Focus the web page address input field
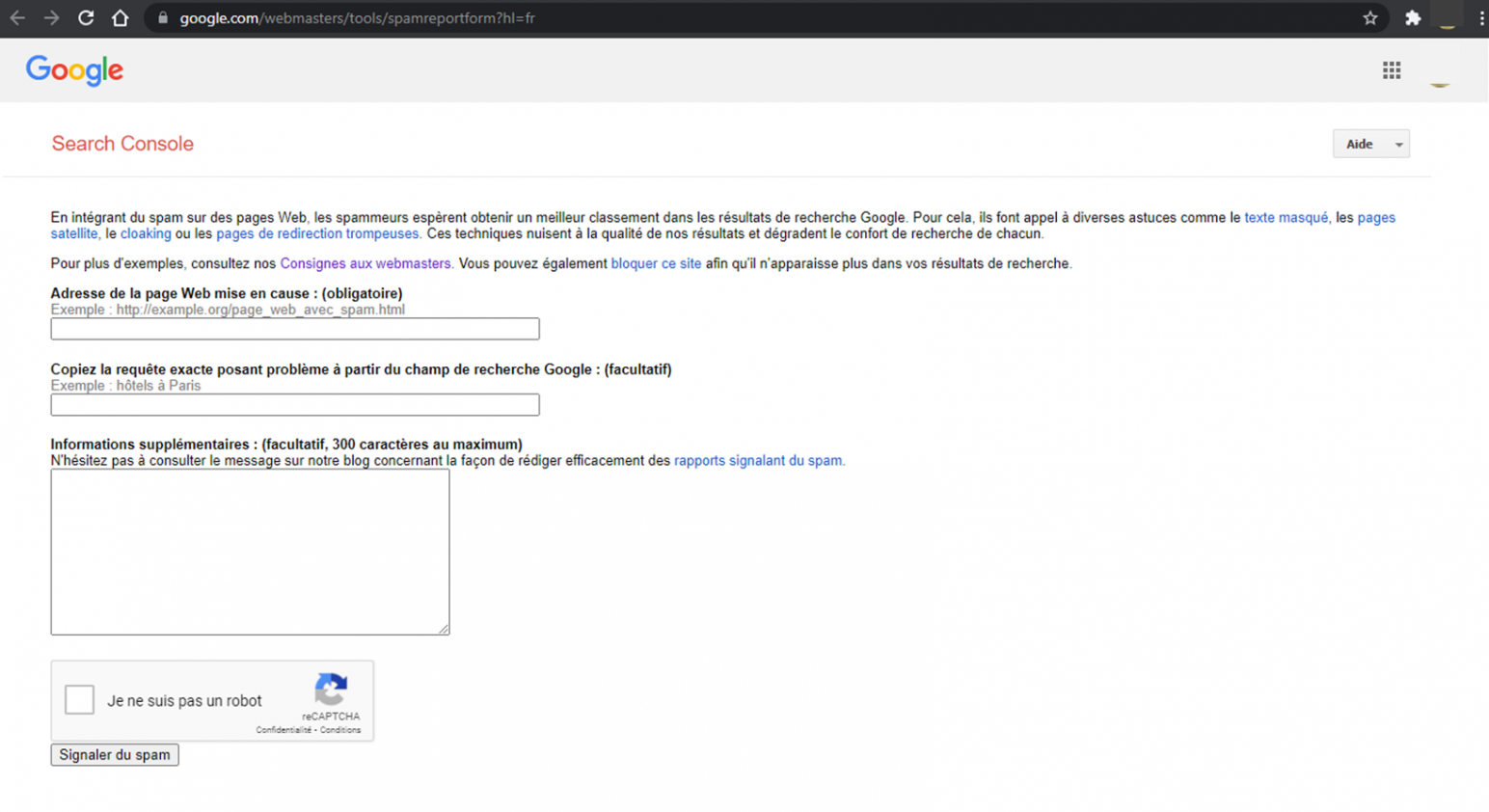This screenshot has width=1489, height=812. 295,329
